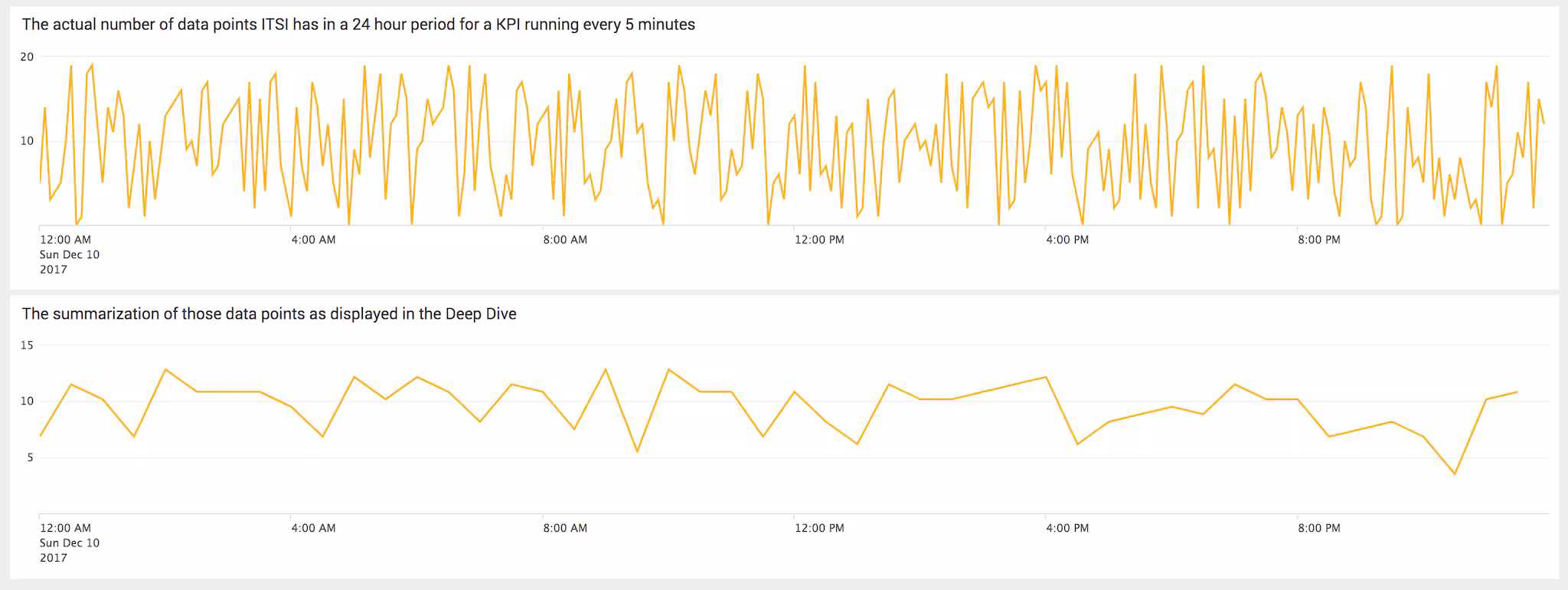Click the y-axis value 20 on the actual data points chart
Viewport: 1568px width, 590px height.
[27, 57]
